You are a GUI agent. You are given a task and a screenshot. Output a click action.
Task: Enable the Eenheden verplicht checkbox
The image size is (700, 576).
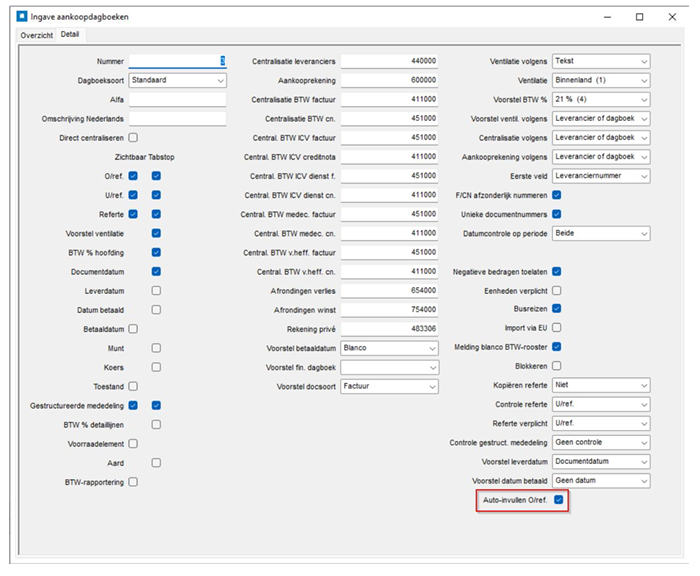tap(557, 291)
